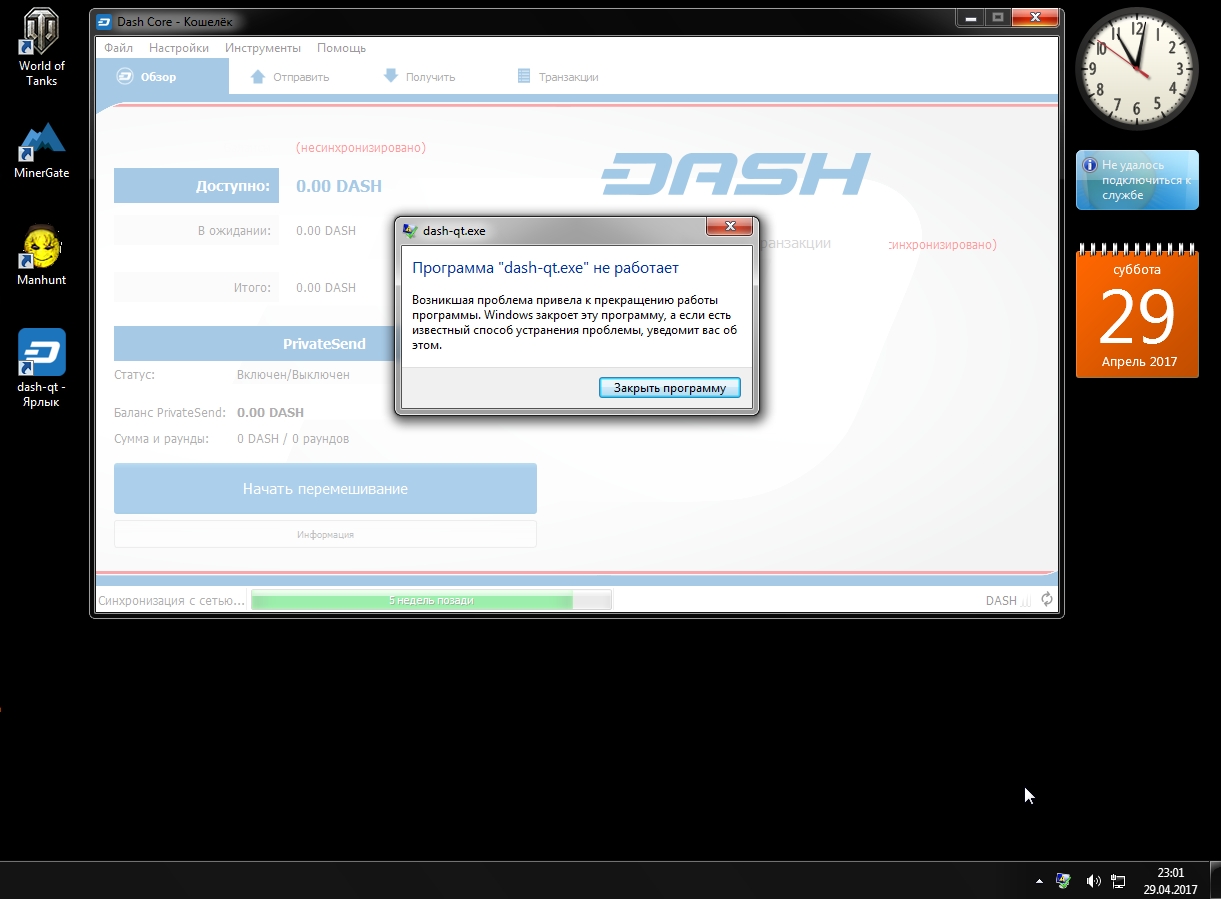The image size is (1221, 899).
Task: Switch to the Отправить tab
Action: [x=289, y=76]
